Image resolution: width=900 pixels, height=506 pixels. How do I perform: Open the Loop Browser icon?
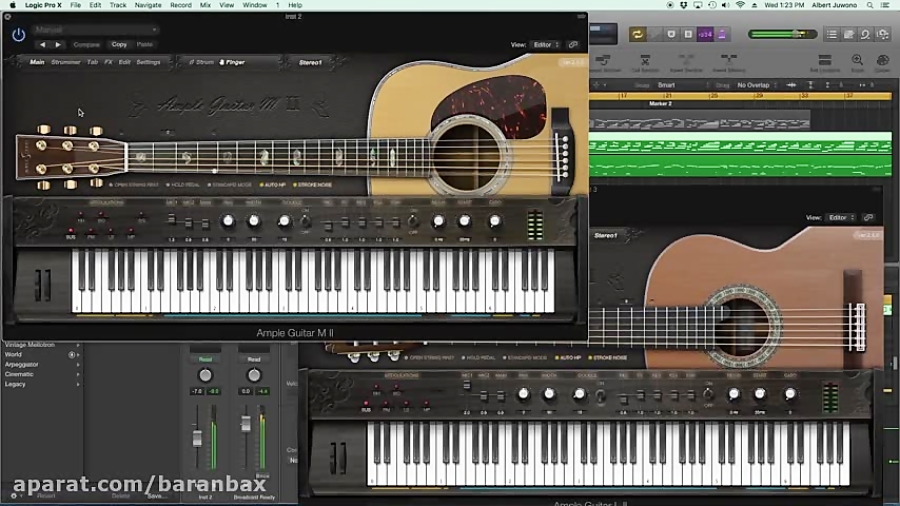point(866,34)
